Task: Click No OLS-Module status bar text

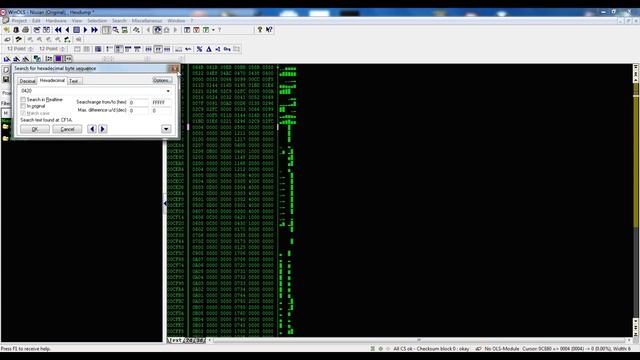Action: 502,349
